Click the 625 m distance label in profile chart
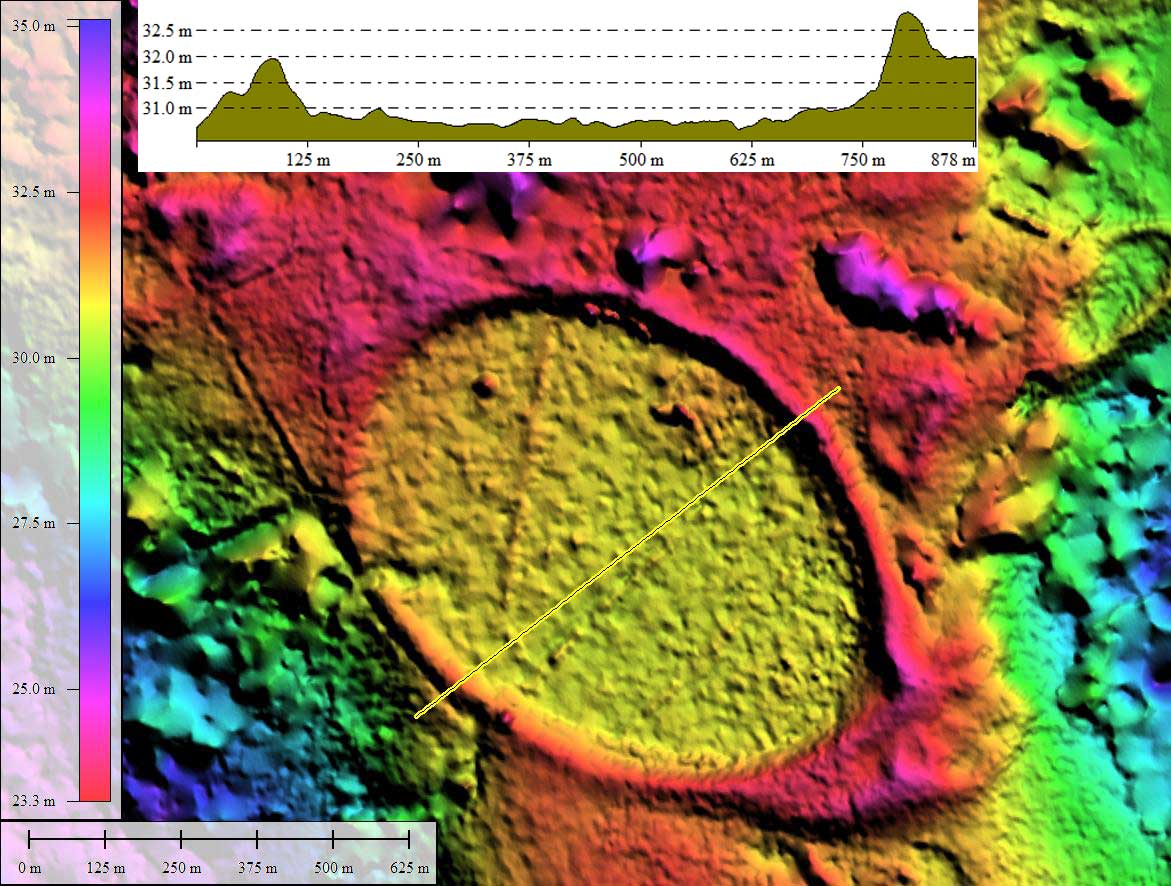Image resolution: width=1171 pixels, height=886 pixels. (752, 160)
